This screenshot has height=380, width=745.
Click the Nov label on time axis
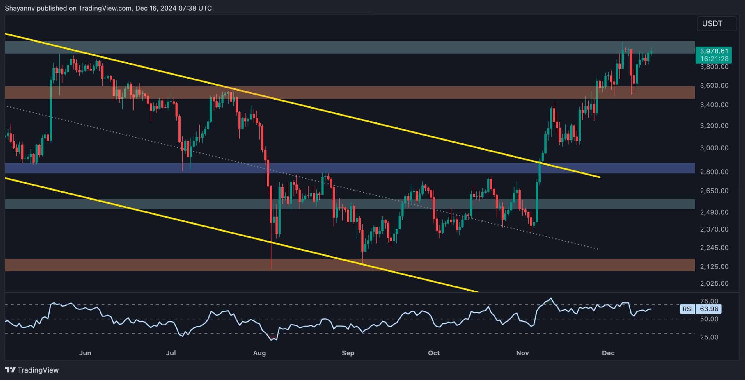(x=524, y=353)
